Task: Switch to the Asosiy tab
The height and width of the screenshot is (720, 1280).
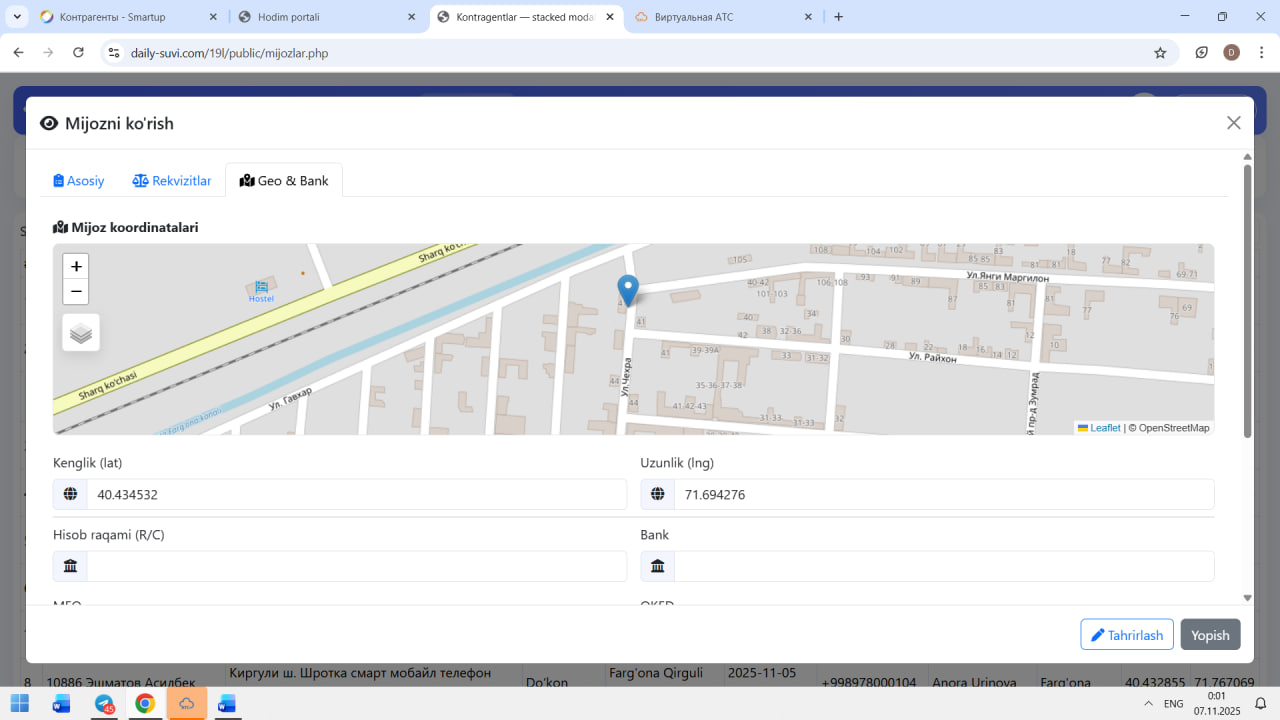Action: [79, 181]
